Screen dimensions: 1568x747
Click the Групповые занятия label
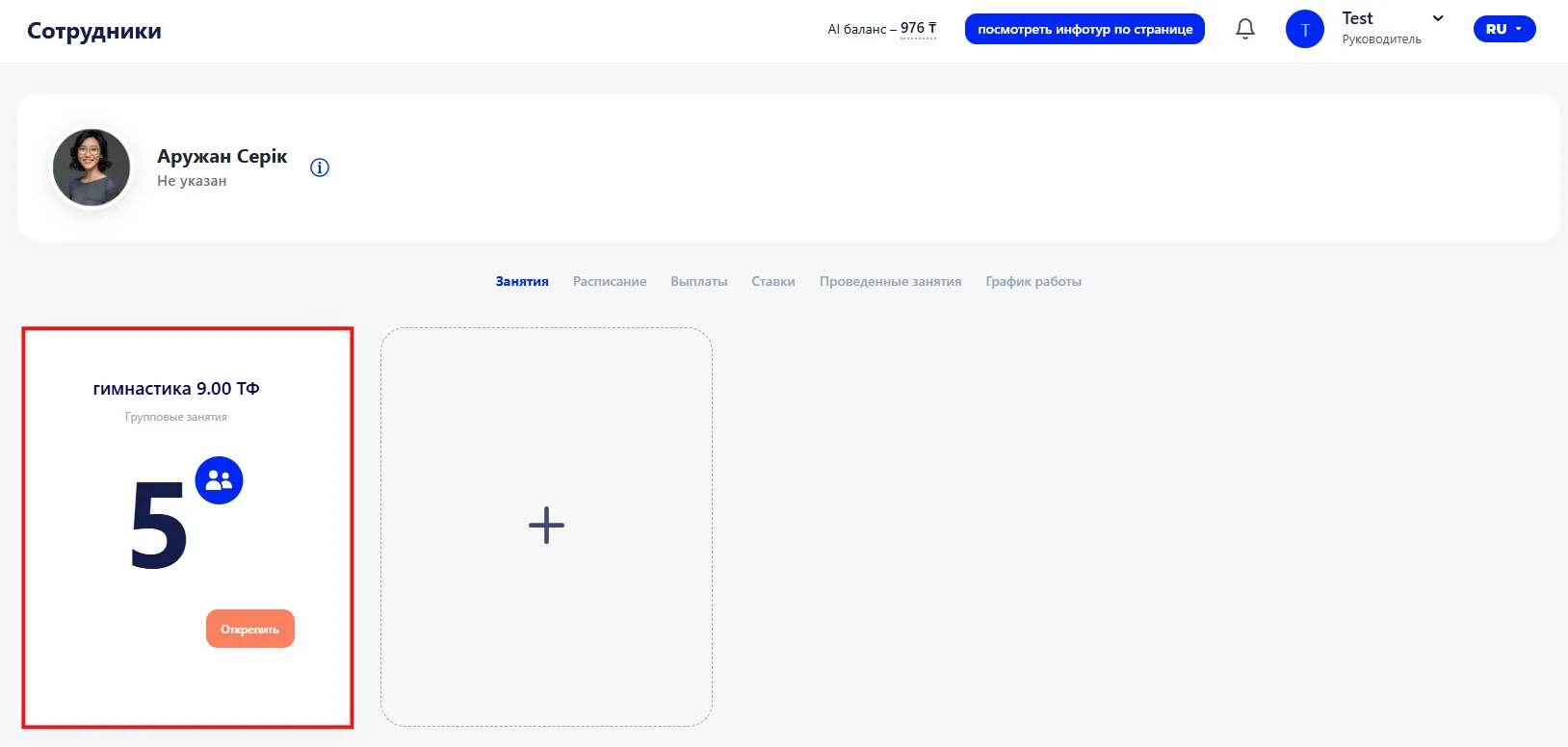pos(176,417)
